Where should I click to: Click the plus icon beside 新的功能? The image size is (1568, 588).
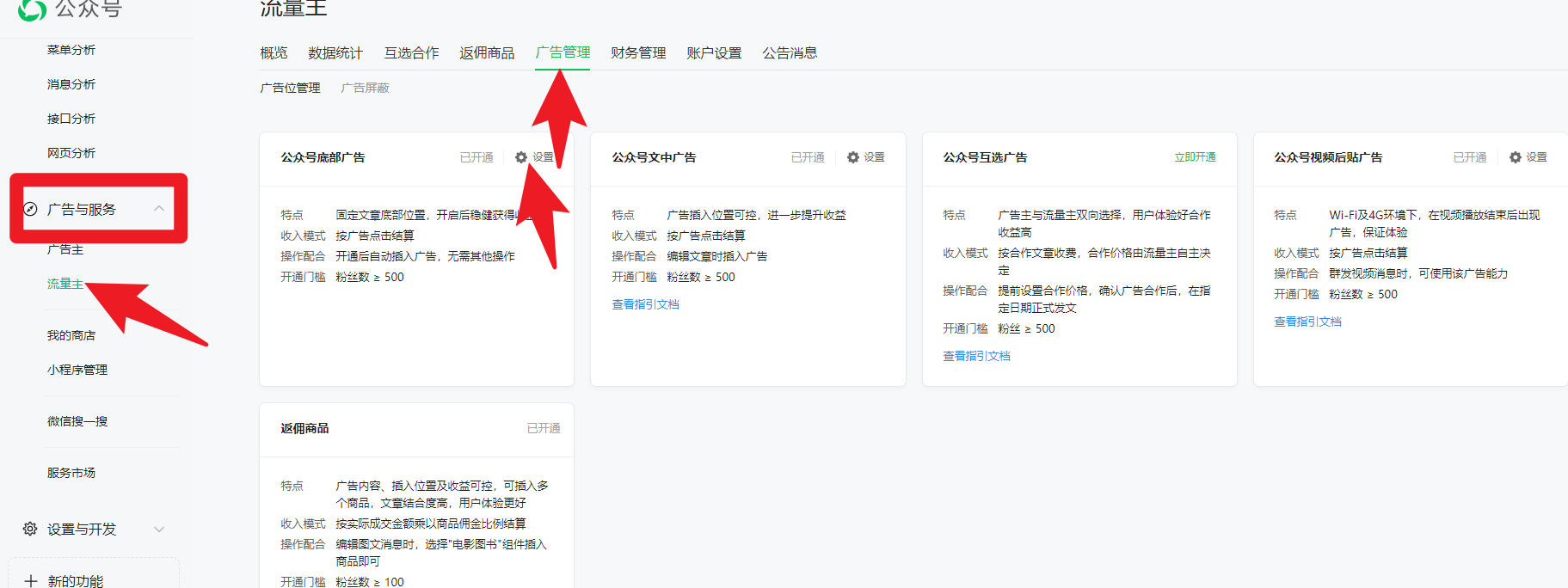[31, 581]
